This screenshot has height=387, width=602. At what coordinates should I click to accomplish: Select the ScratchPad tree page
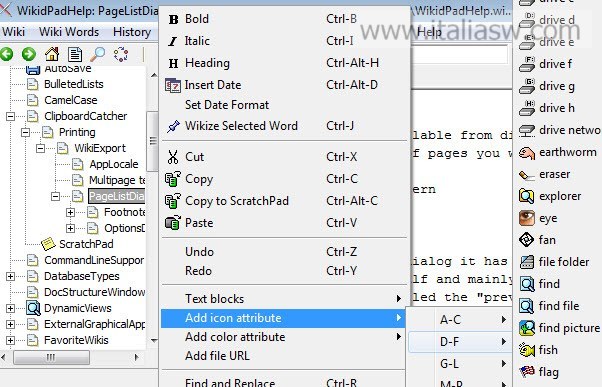click(86, 244)
